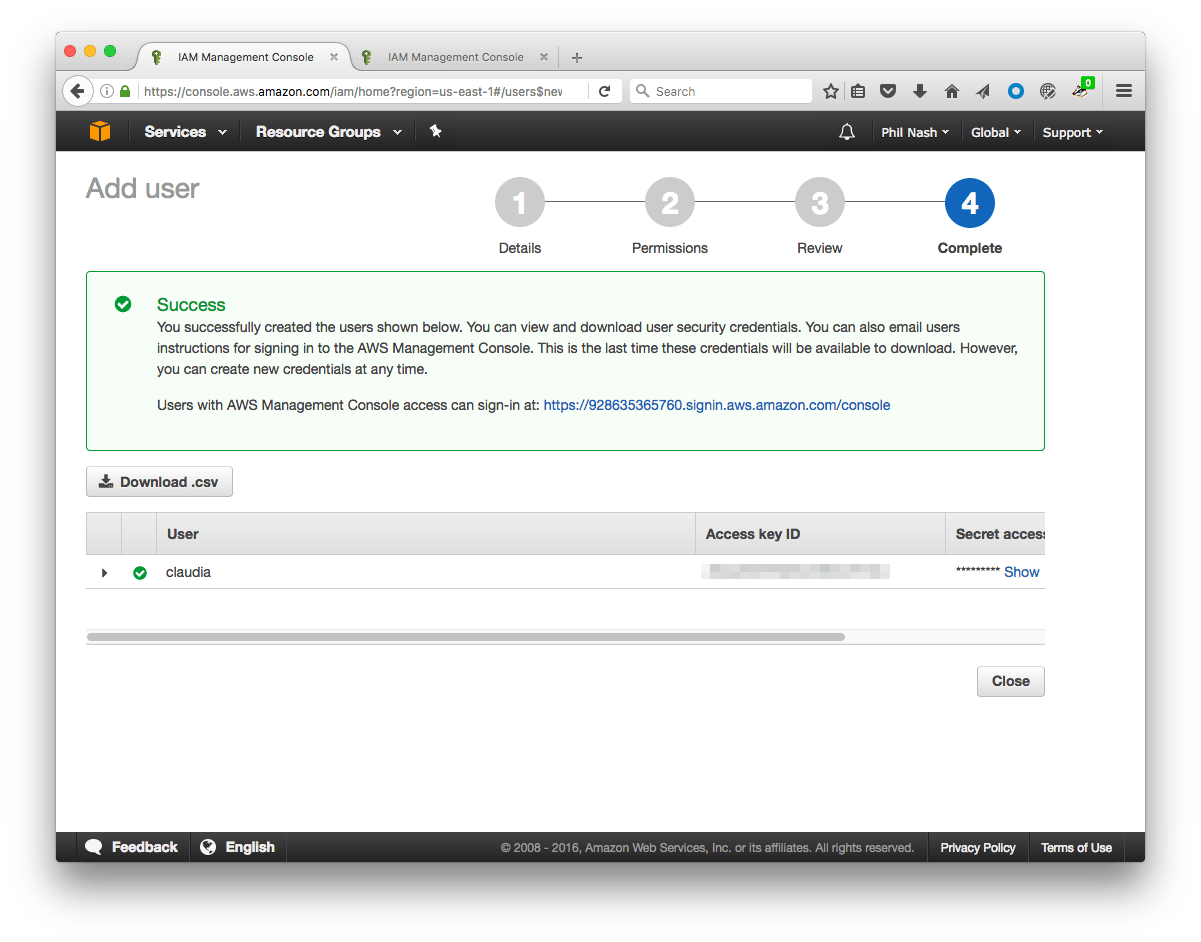Click the pin shortcuts icon in navbar
Screen dimensions: 1201x942
click(435, 131)
